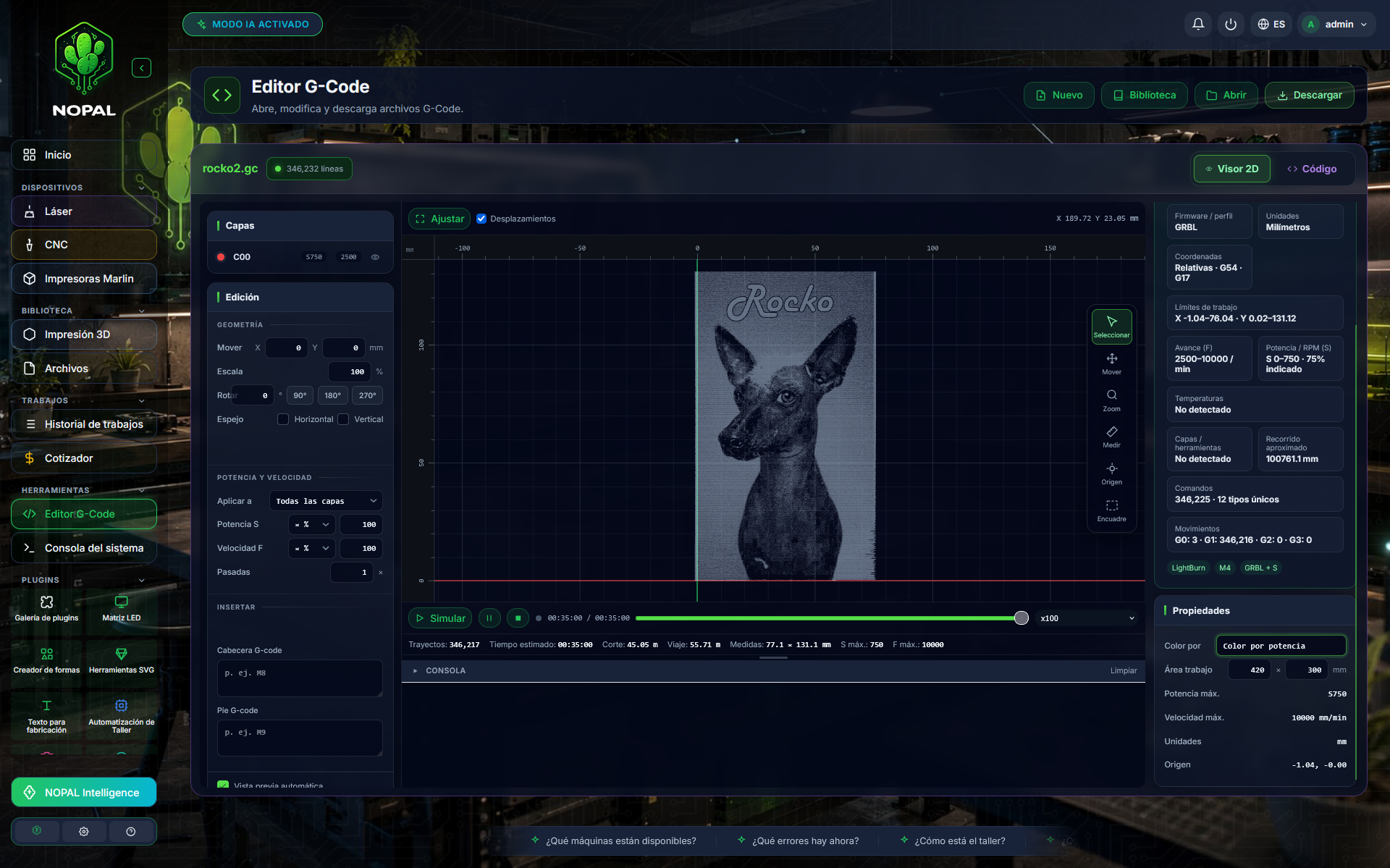Switch to Visor 2D tab
The width and height of the screenshot is (1390, 868).
click(1231, 169)
